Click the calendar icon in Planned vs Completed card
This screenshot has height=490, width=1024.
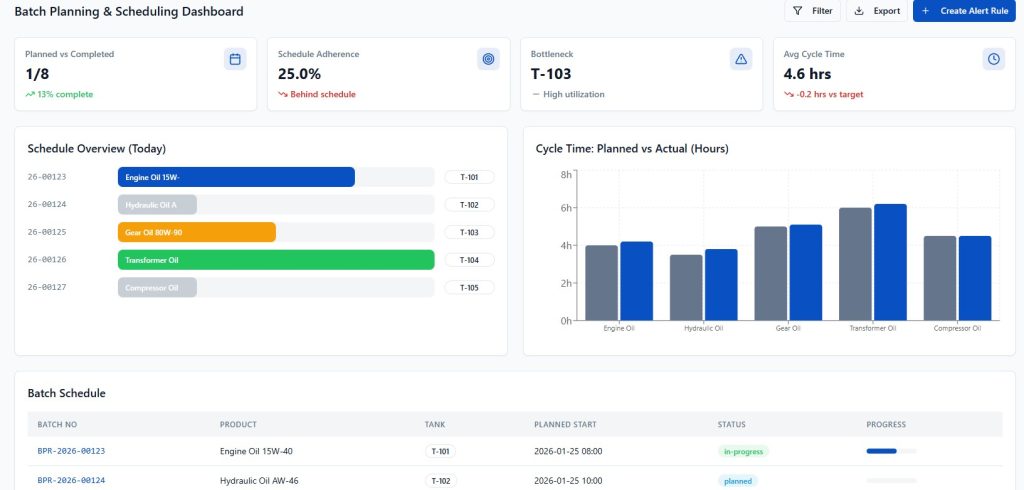(235, 59)
